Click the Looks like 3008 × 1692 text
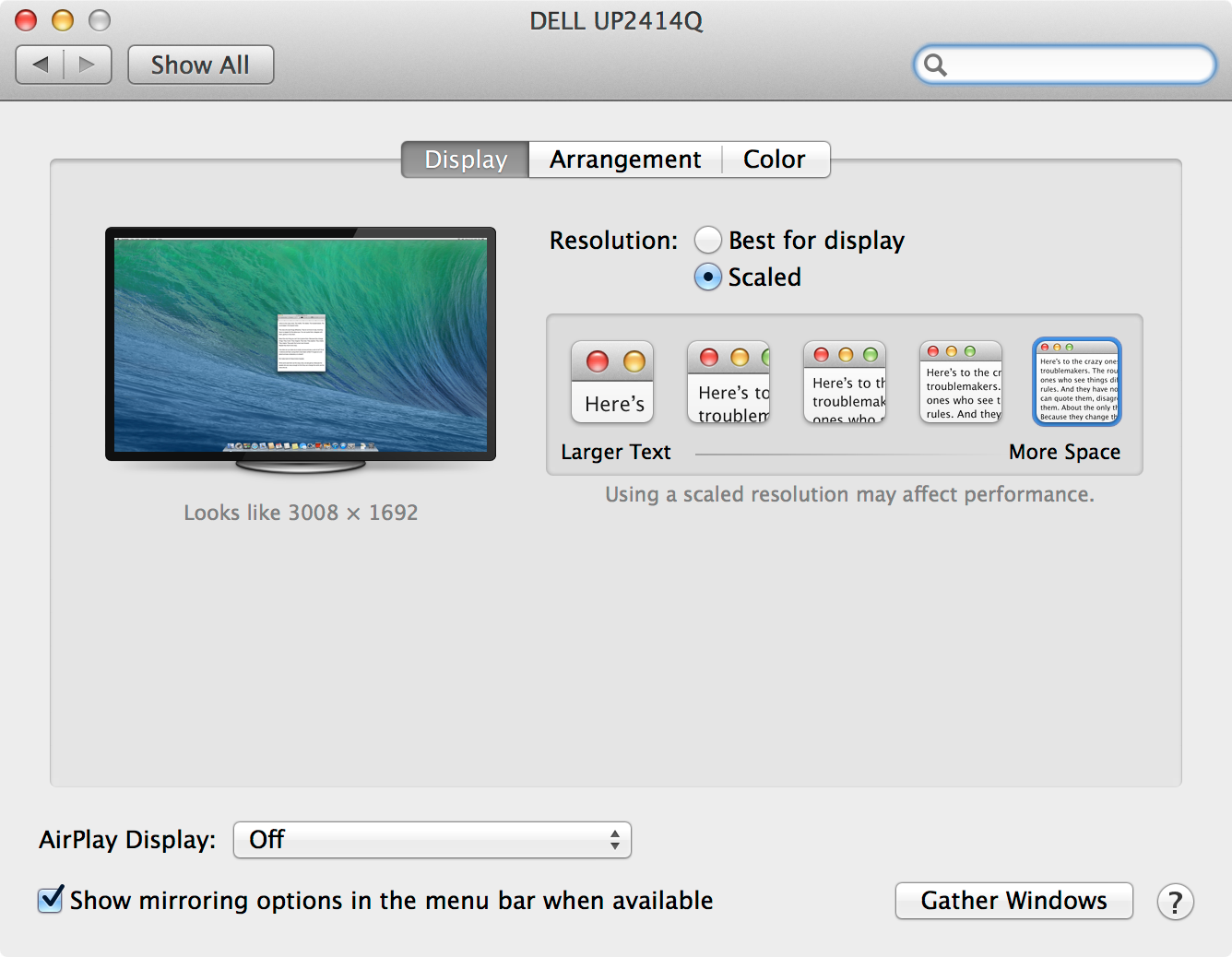This screenshot has width=1232, height=957. [x=301, y=513]
